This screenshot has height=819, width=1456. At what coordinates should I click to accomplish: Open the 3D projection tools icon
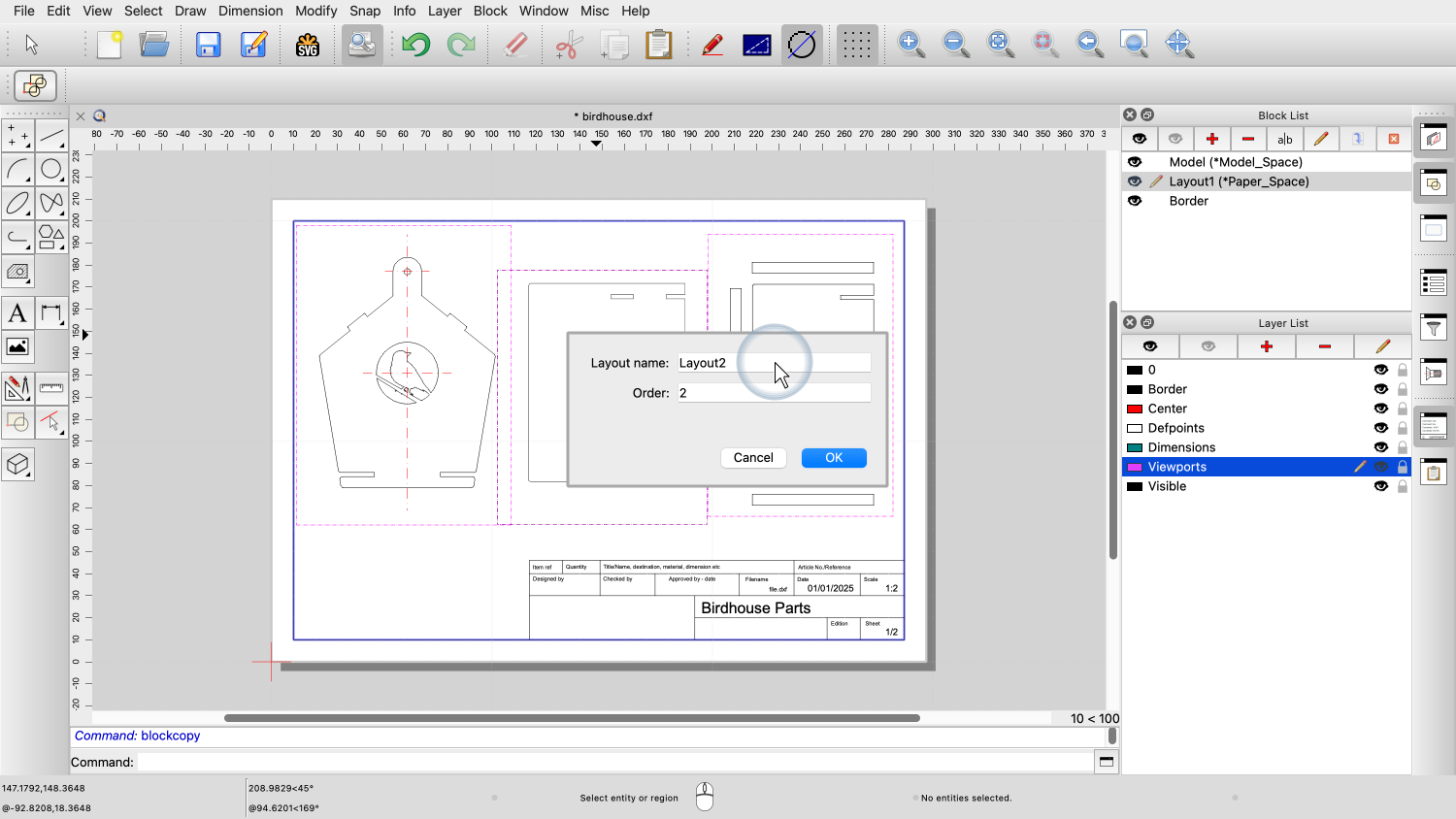(x=17, y=465)
